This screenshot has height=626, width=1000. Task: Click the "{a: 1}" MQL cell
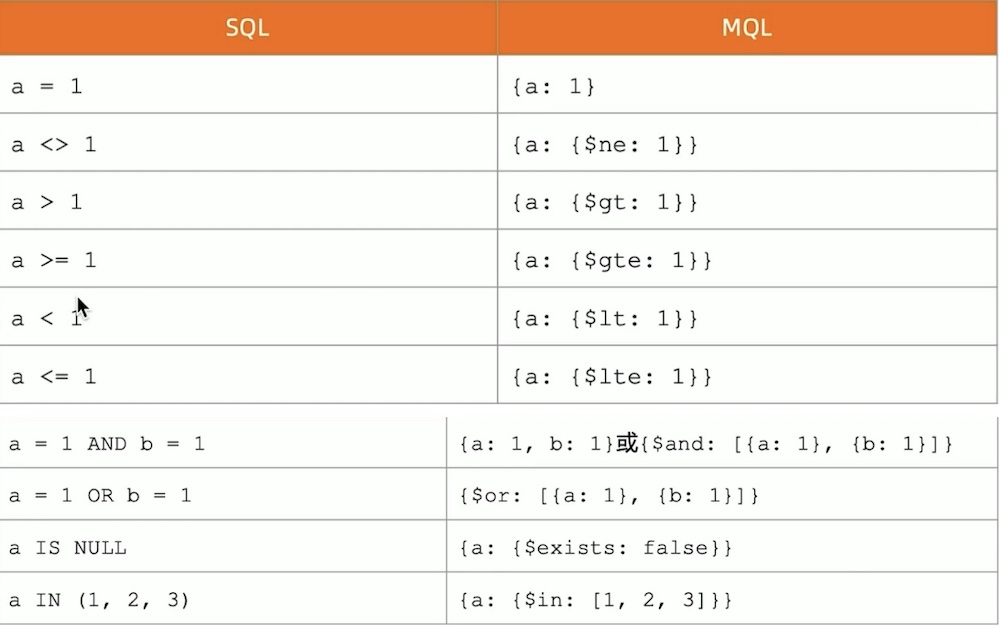pyautogui.click(x=554, y=86)
